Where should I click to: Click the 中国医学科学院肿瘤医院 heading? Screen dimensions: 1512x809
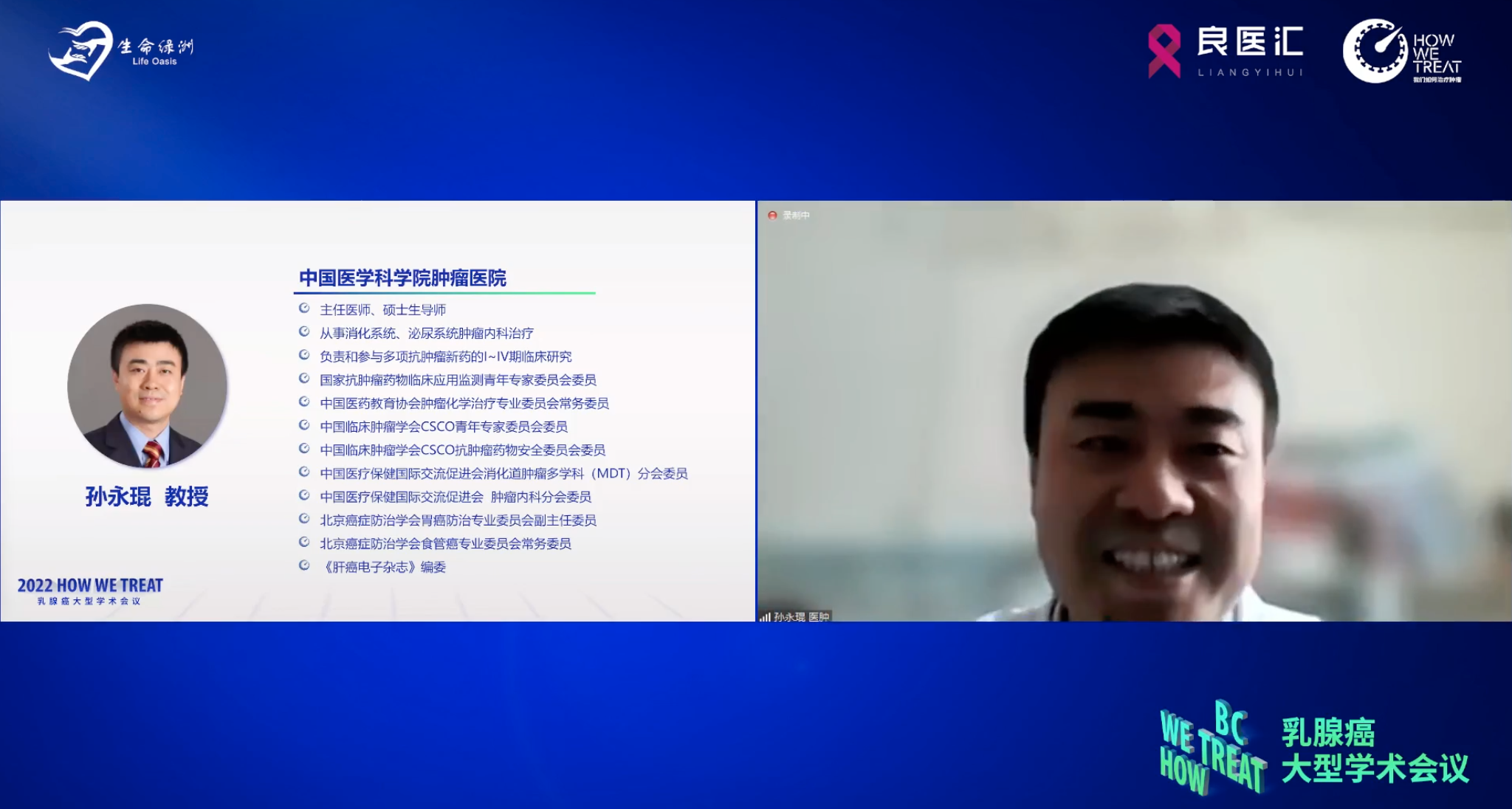point(402,278)
